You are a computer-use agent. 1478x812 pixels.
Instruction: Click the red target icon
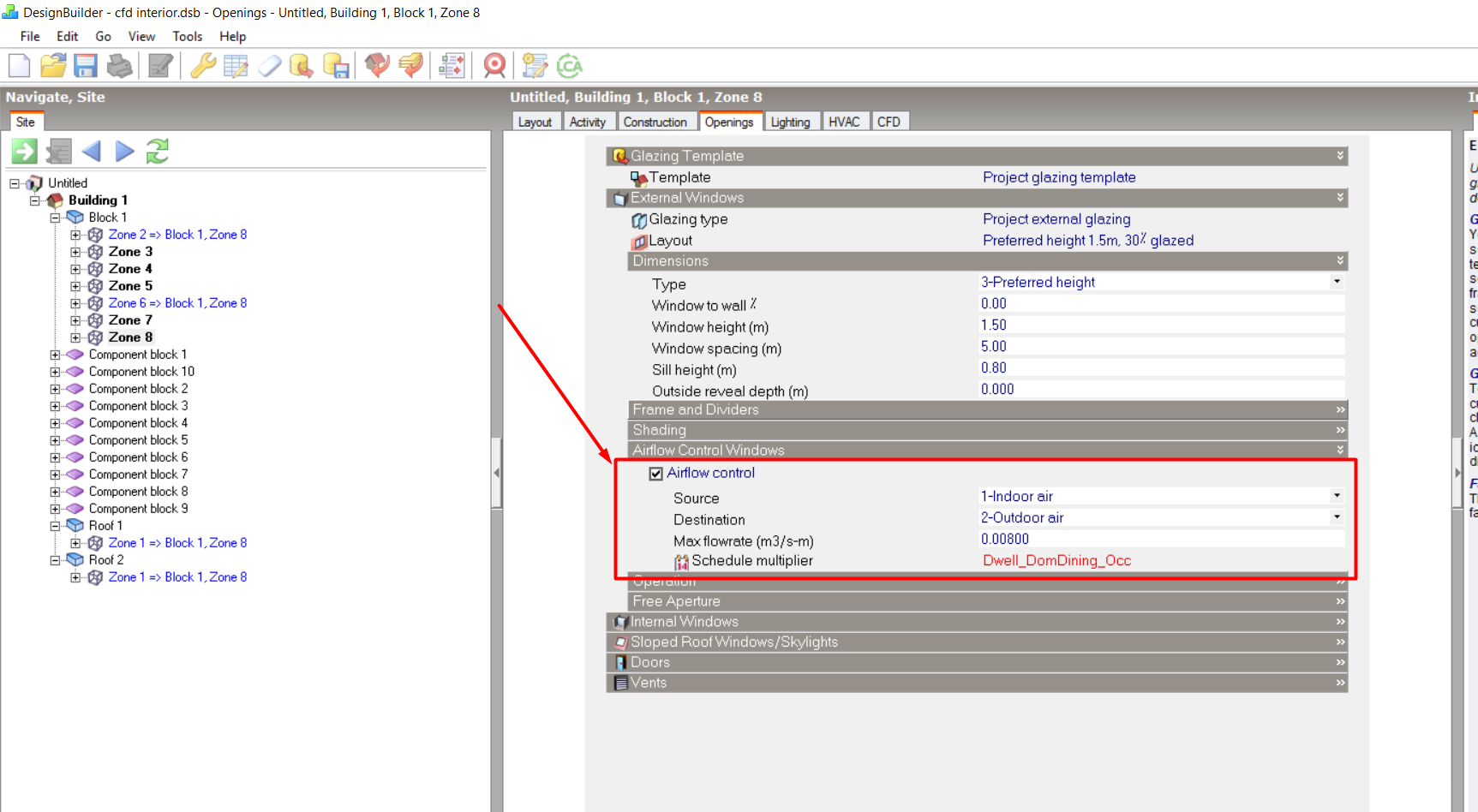pyautogui.click(x=494, y=66)
